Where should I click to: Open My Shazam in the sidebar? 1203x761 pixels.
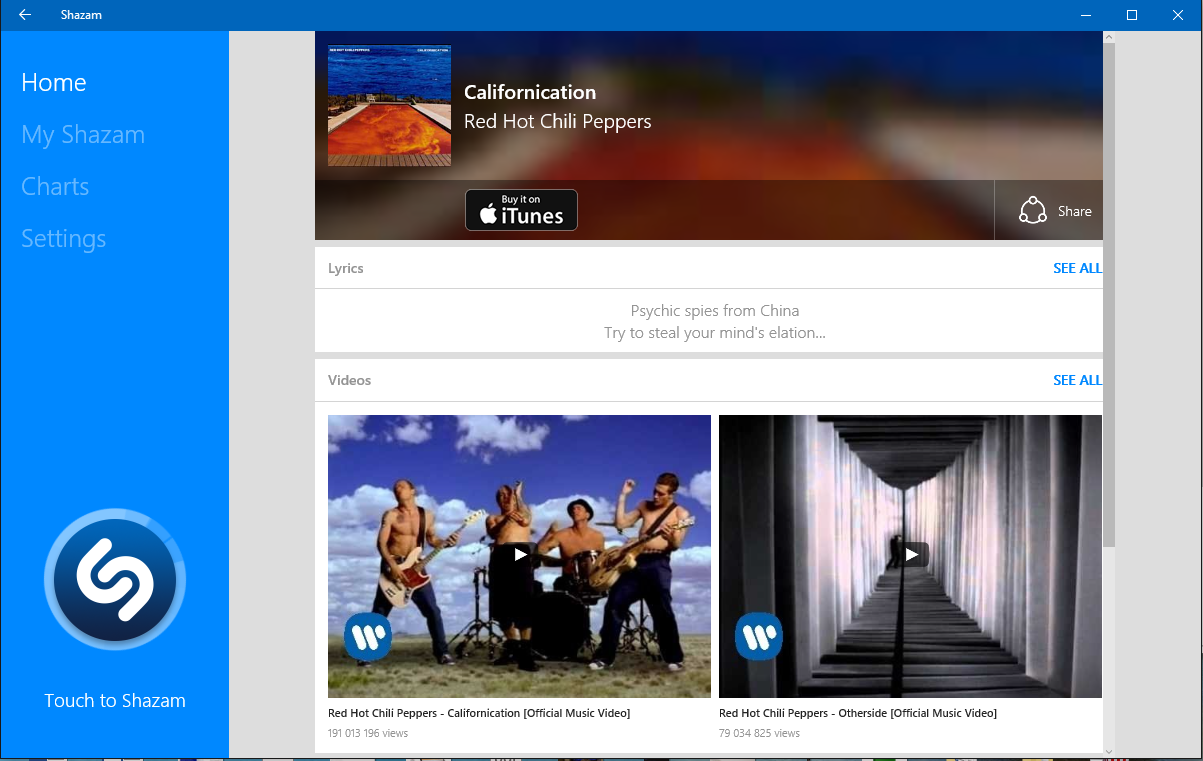pyautogui.click(x=83, y=135)
